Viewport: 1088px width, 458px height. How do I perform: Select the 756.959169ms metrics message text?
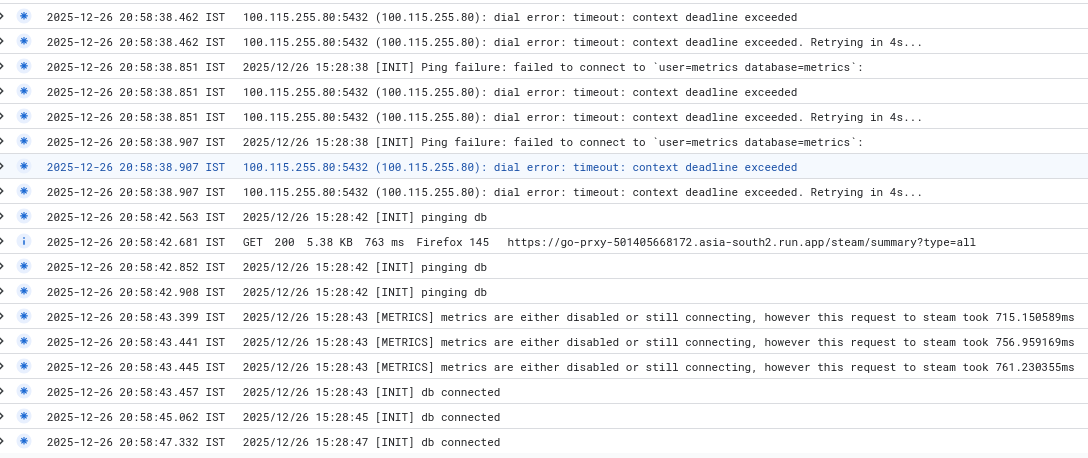point(658,342)
